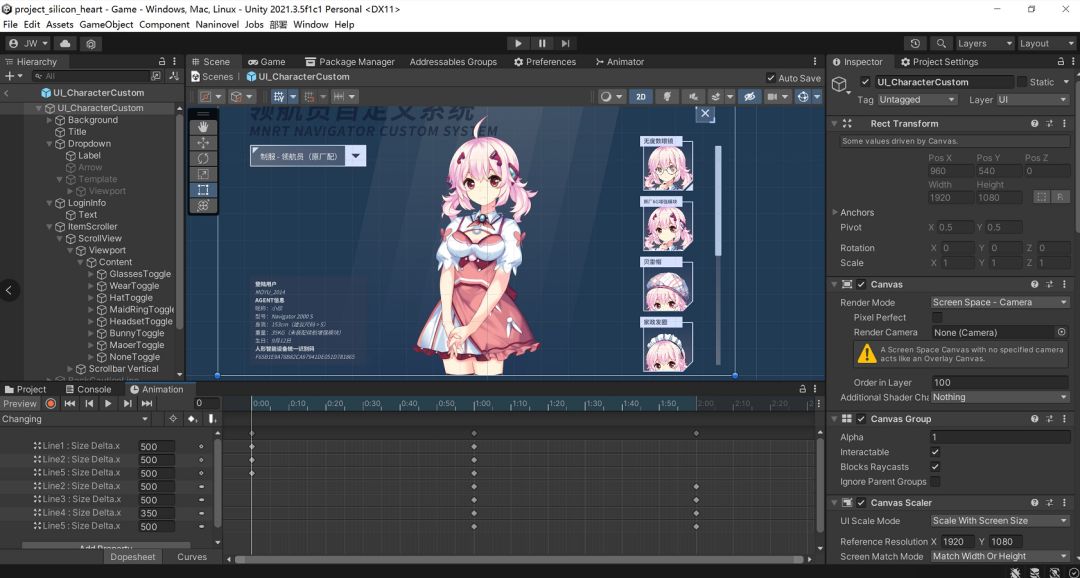Open Canvas Scaler more options menu
Viewport: 1080px width, 578px height.
point(1064,503)
